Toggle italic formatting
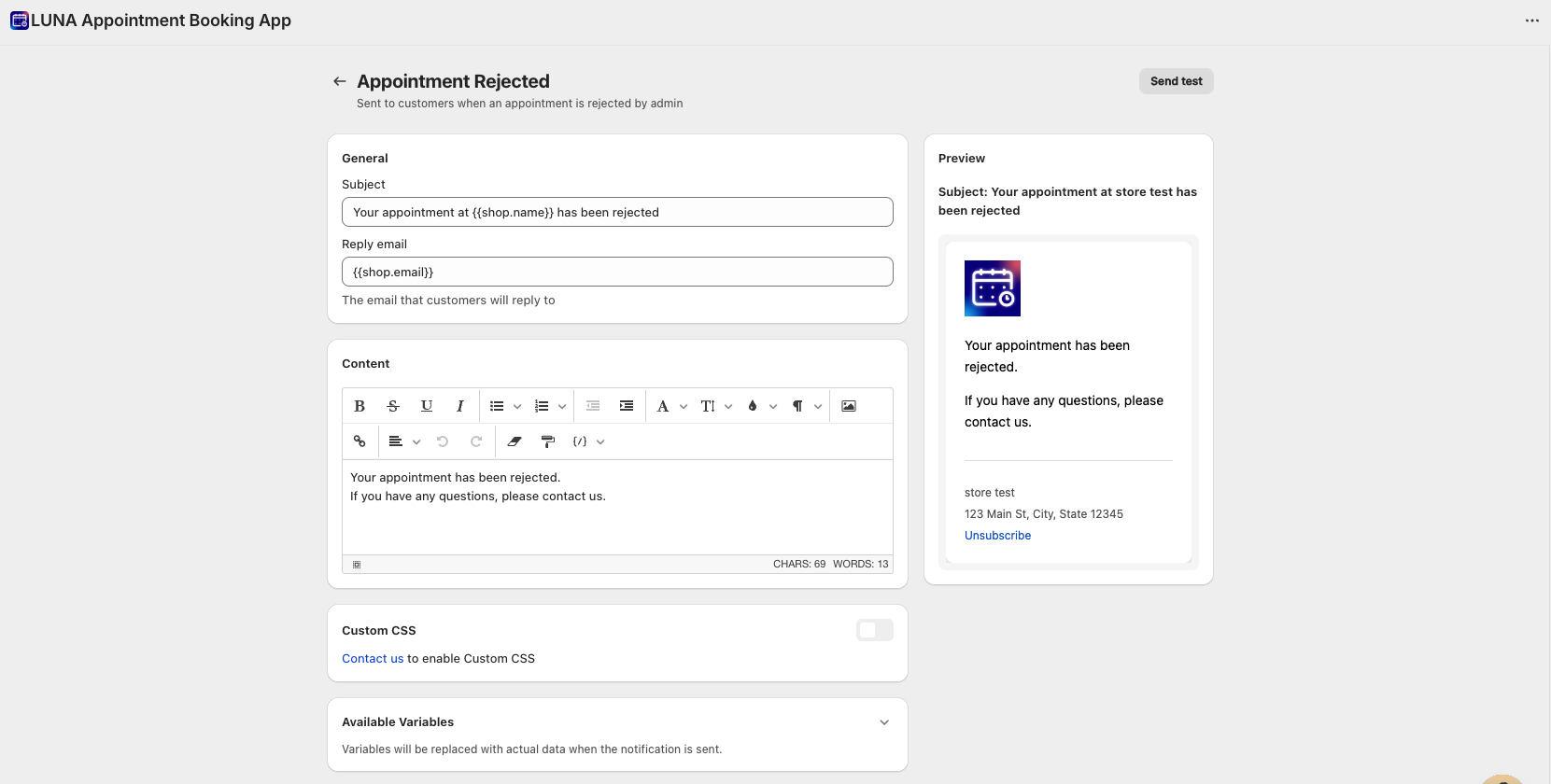Image resolution: width=1551 pixels, height=784 pixels. click(x=460, y=406)
